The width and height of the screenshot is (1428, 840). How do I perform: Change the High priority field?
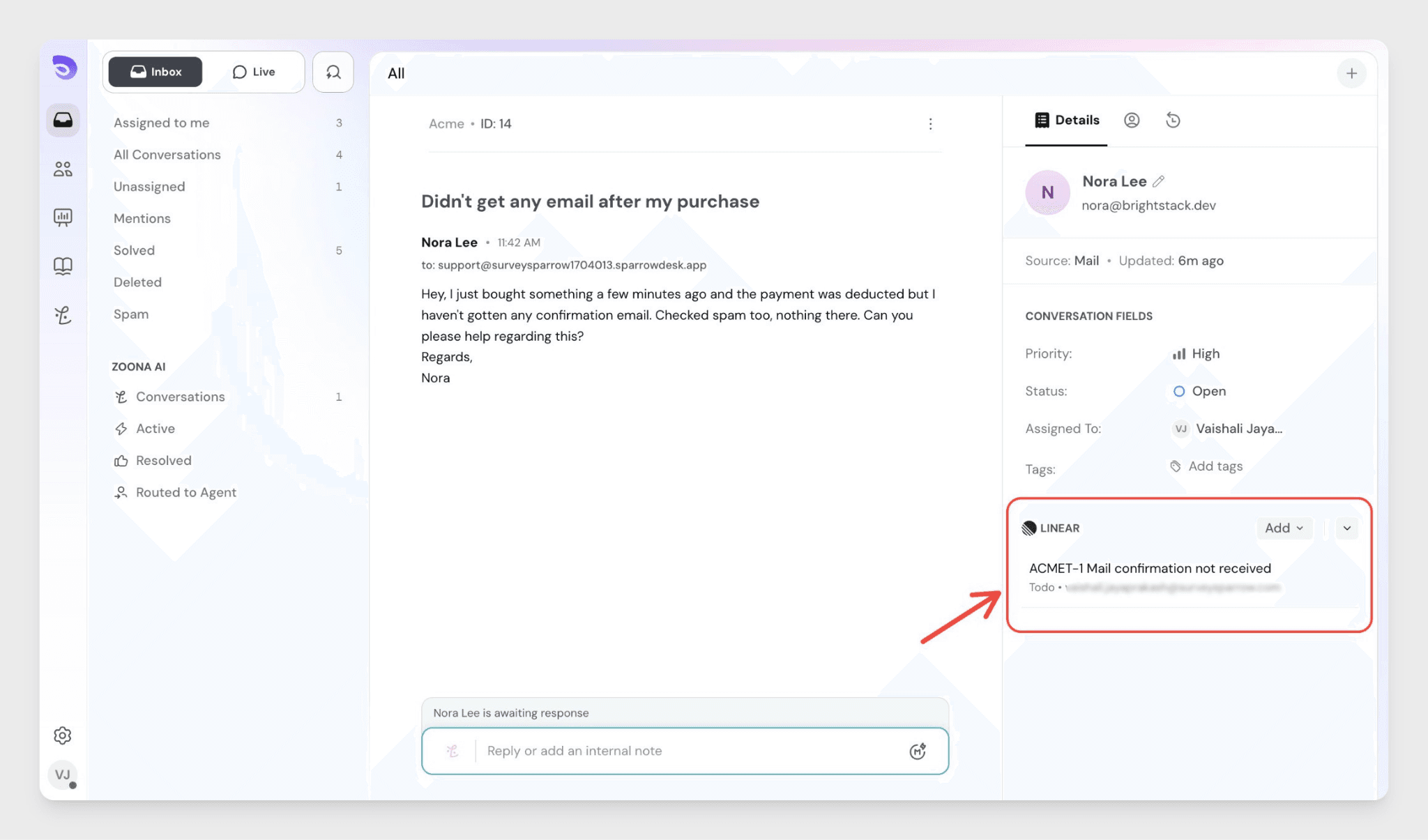tap(1197, 353)
